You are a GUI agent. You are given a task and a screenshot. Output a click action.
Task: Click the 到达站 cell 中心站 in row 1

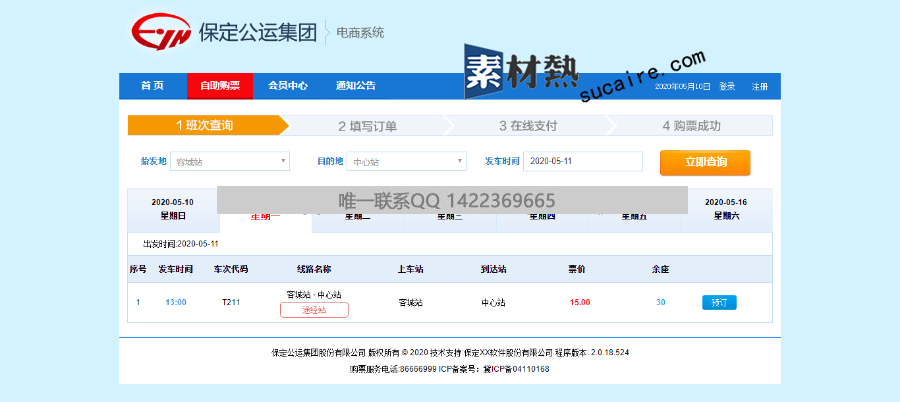pos(494,303)
